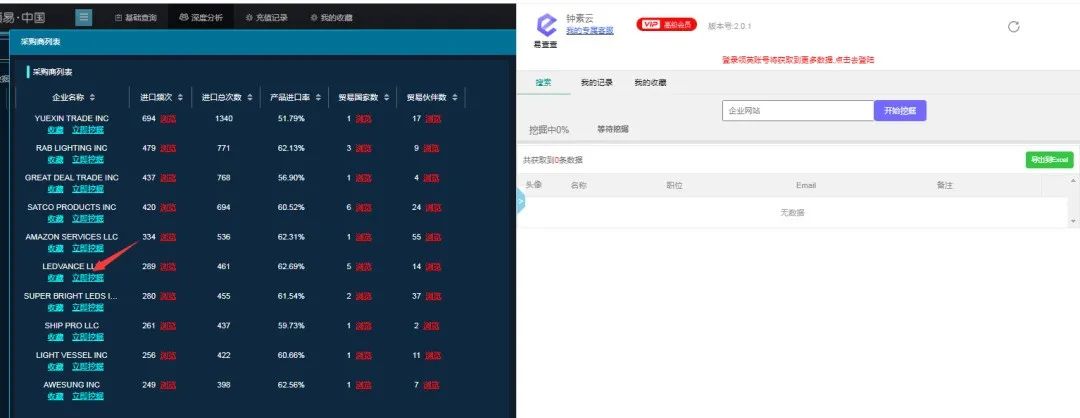Click the VIP 高级会员 badge
The height and width of the screenshot is (418, 1080).
(666, 25)
